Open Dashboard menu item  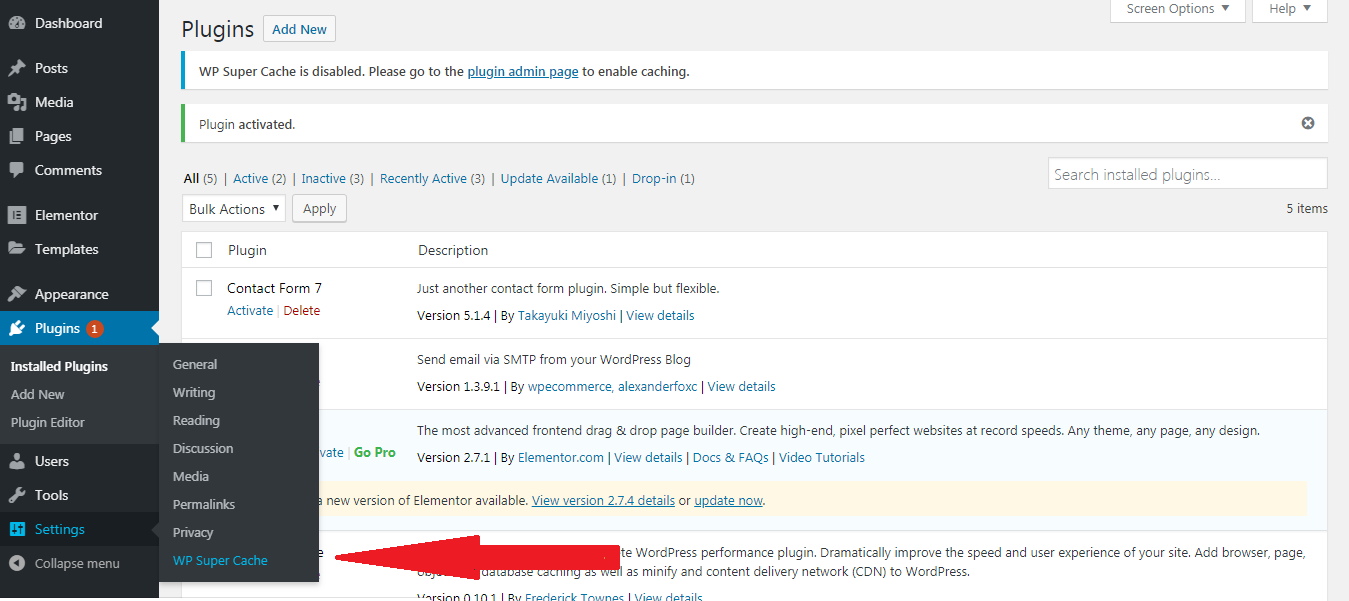pyautogui.click(x=69, y=23)
